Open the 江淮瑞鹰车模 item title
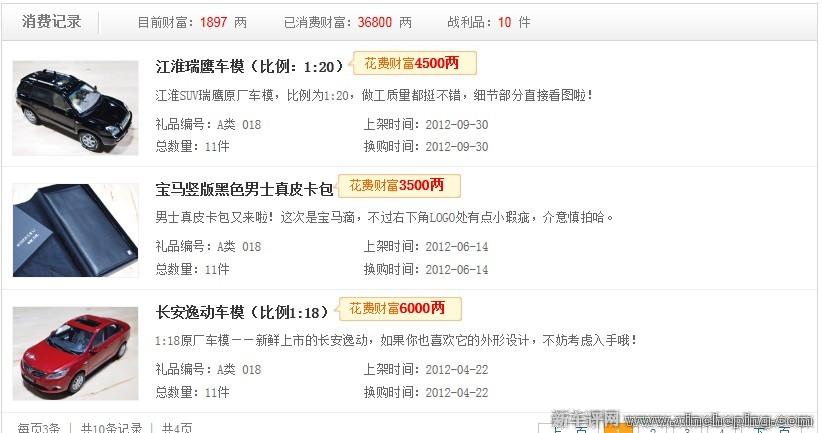This screenshot has width=822, height=433. pos(250,66)
